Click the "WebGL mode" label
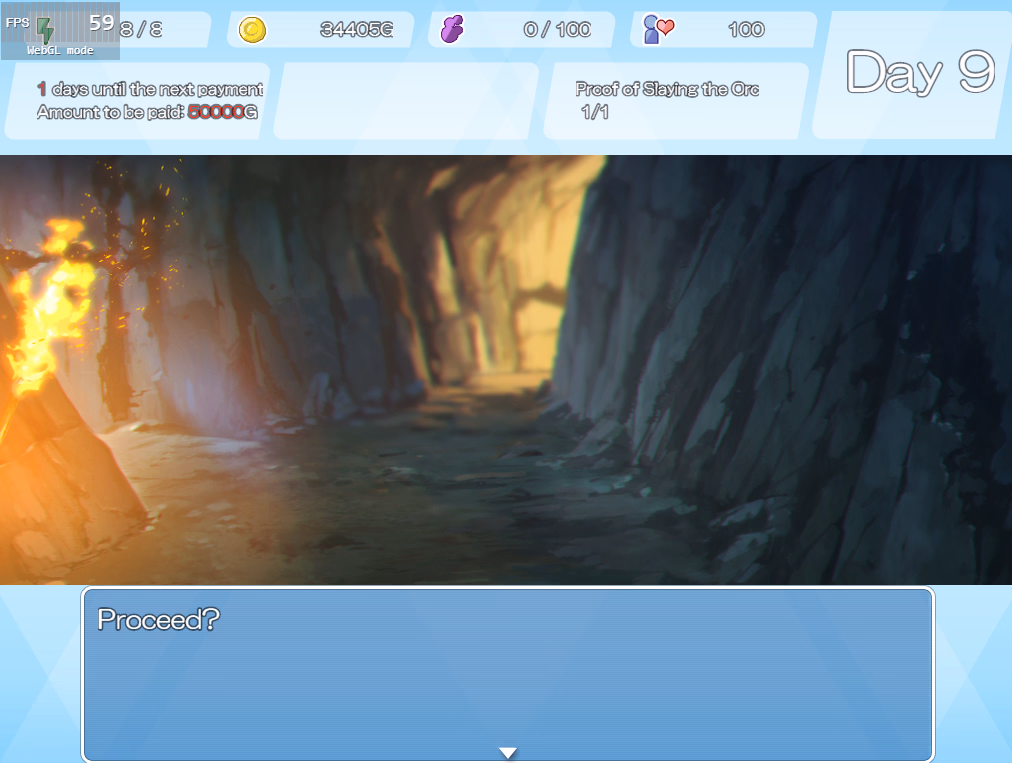1012x763 pixels. [x=60, y=50]
